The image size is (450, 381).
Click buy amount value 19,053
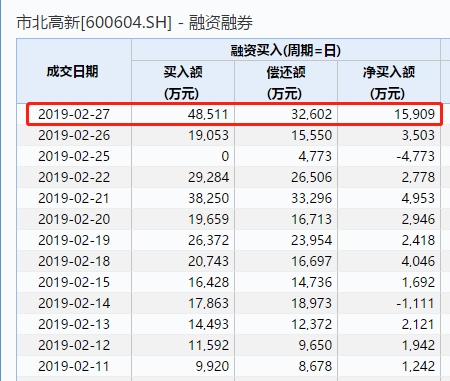208,135
